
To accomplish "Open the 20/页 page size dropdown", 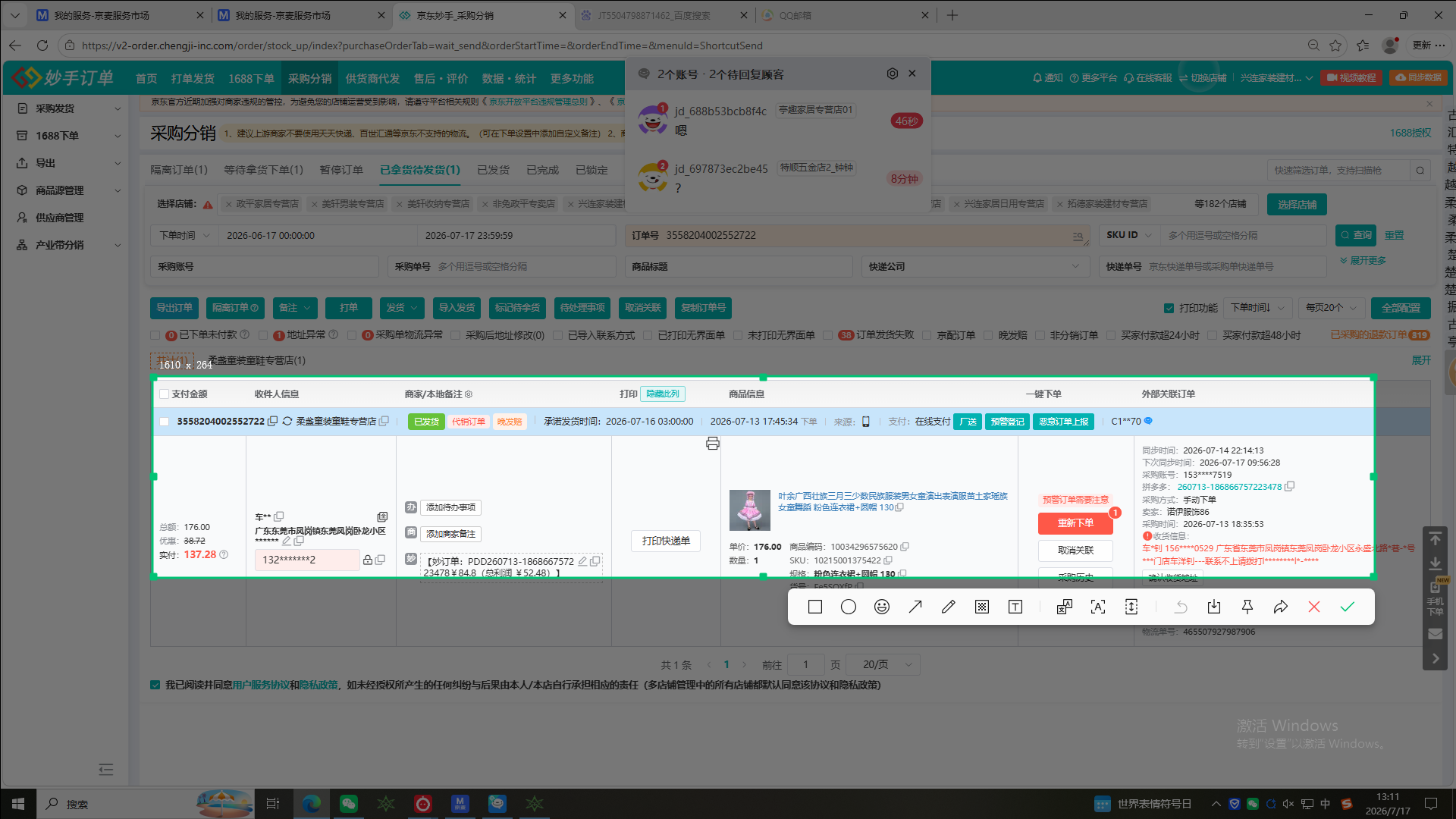I will [883, 664].
